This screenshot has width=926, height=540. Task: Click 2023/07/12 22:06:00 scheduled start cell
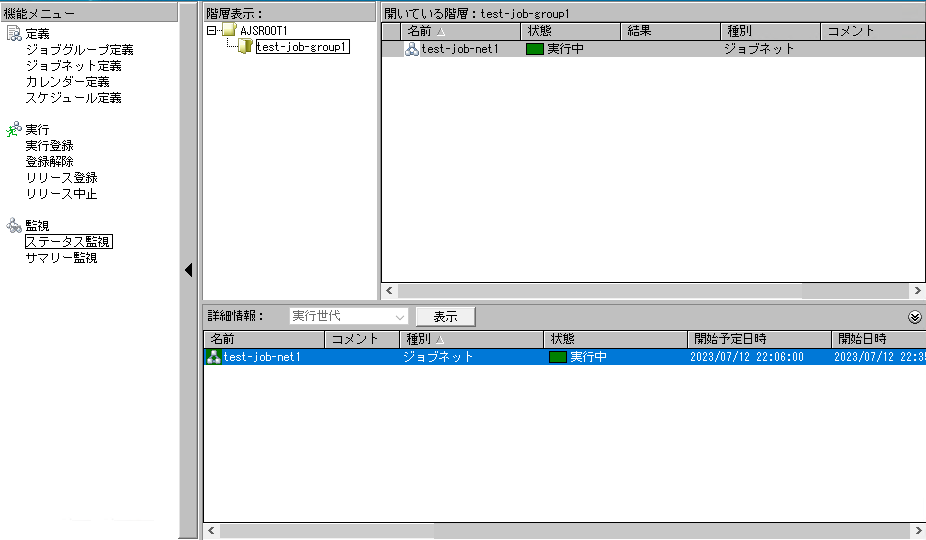[x=746, y=357]
